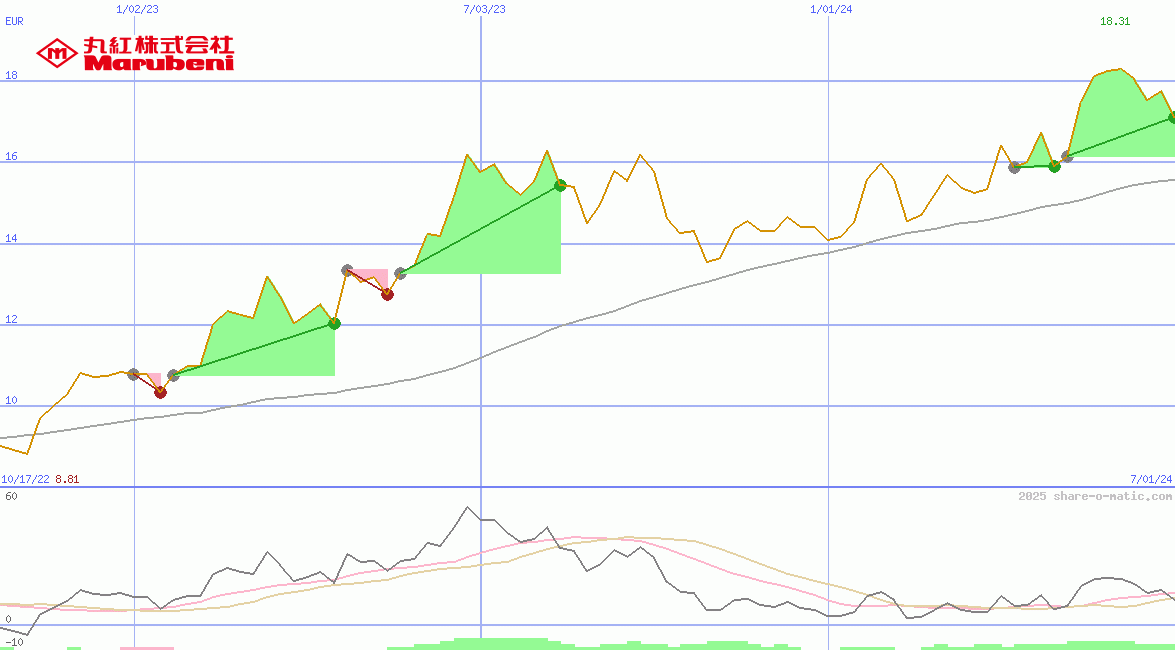The width and height of the screenshot is (1175, 650).
Task: Click the 10/17/22 start date label
Action: [26, 479]
